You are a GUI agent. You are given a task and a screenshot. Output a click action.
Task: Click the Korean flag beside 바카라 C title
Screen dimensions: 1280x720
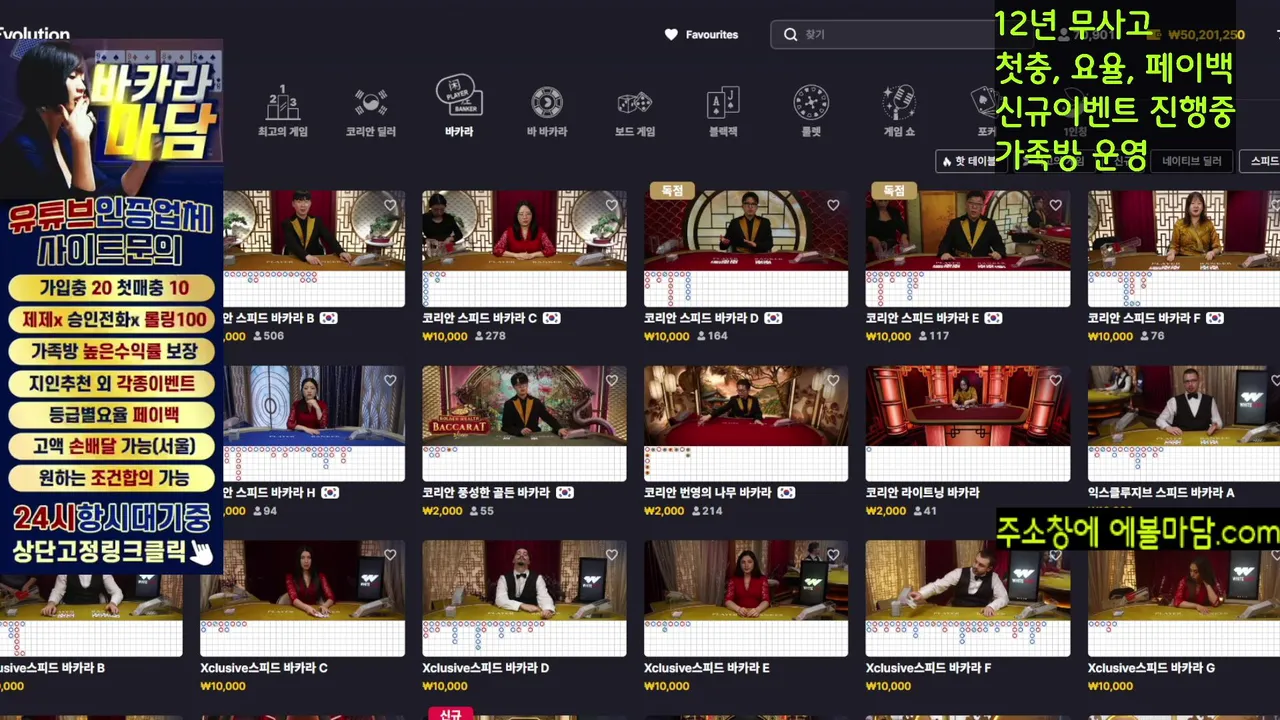coord(551,318)
